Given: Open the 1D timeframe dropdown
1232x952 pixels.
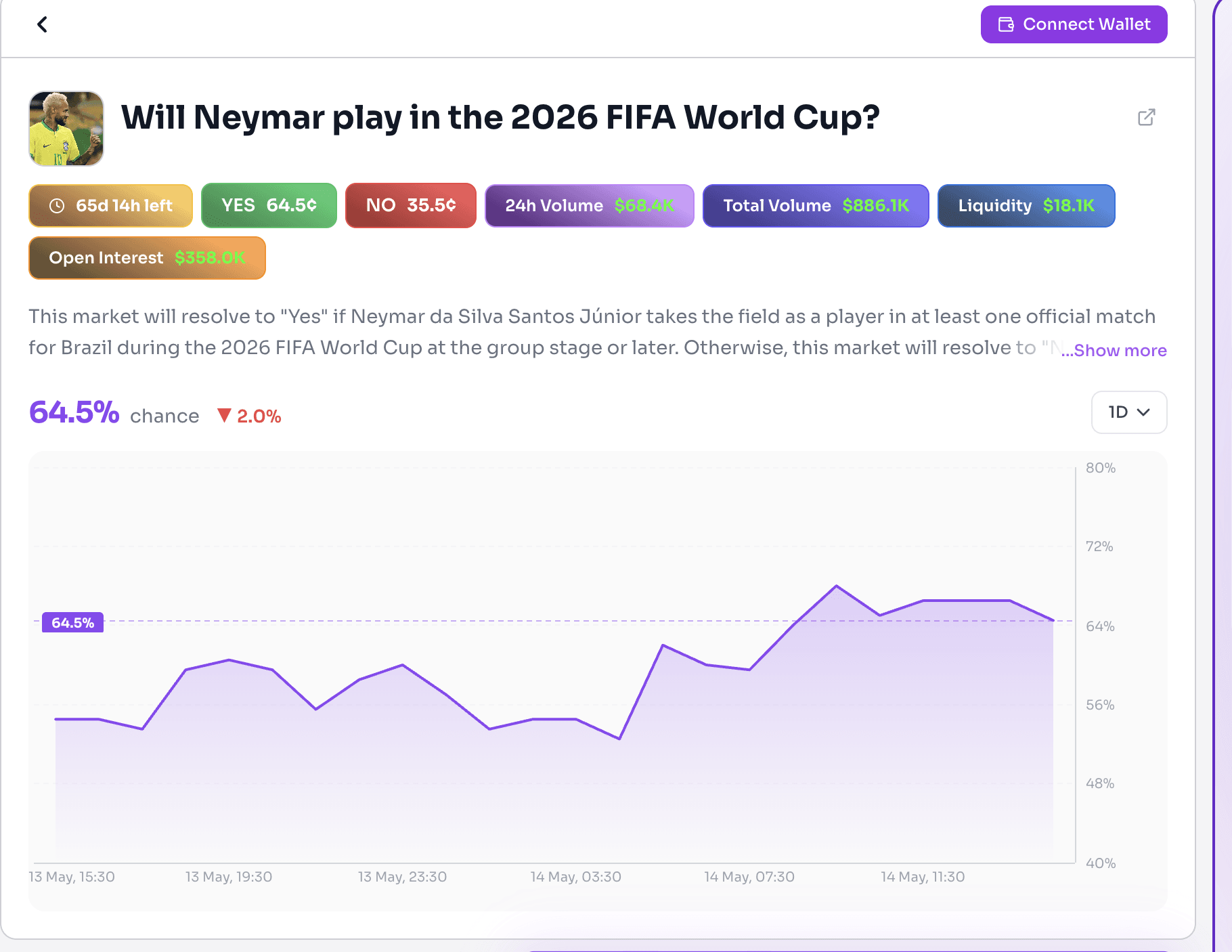Looking at the screenshot, I should click(x=1129, y=412).
